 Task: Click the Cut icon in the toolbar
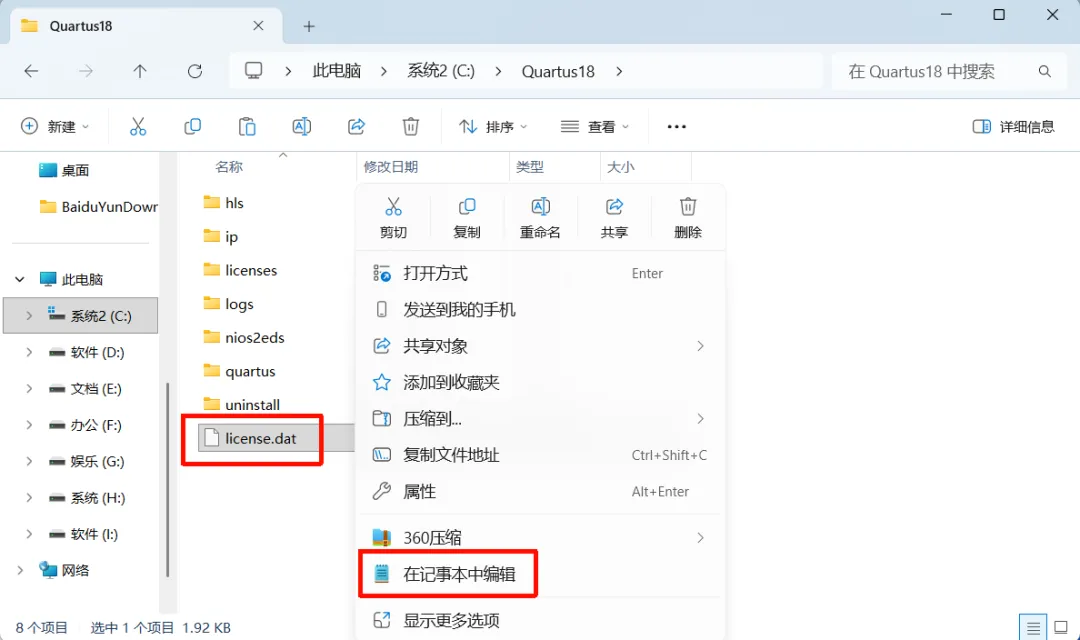click(138, 127)
